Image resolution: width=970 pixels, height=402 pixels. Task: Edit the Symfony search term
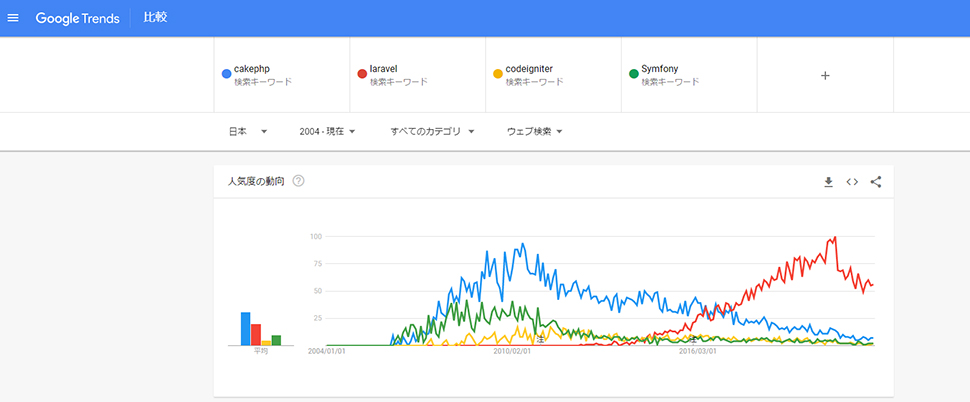pos(689,75)
